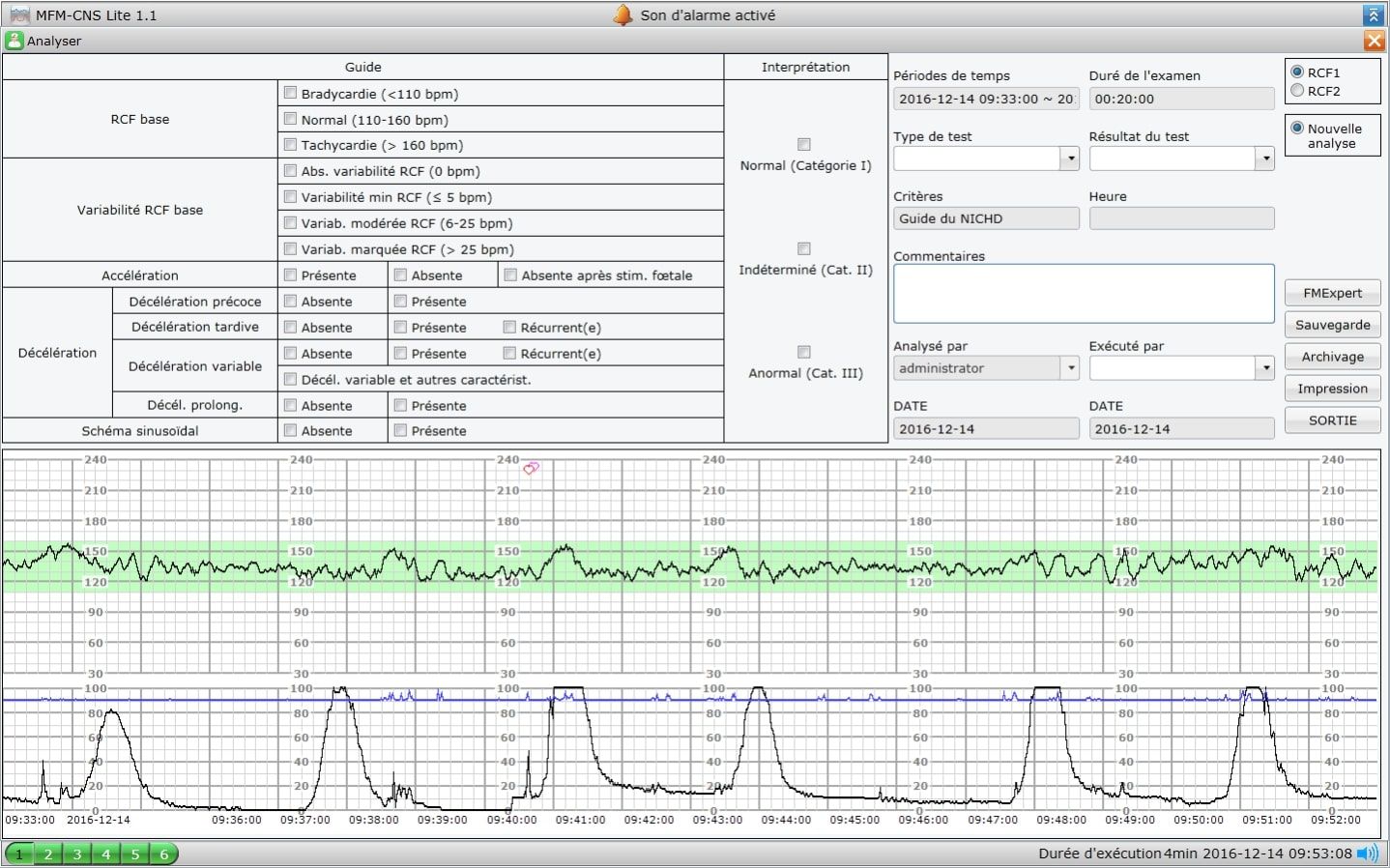This screenshot has width=1390, height=868.
Task: Switch to page tab 2
Action: 48,854
